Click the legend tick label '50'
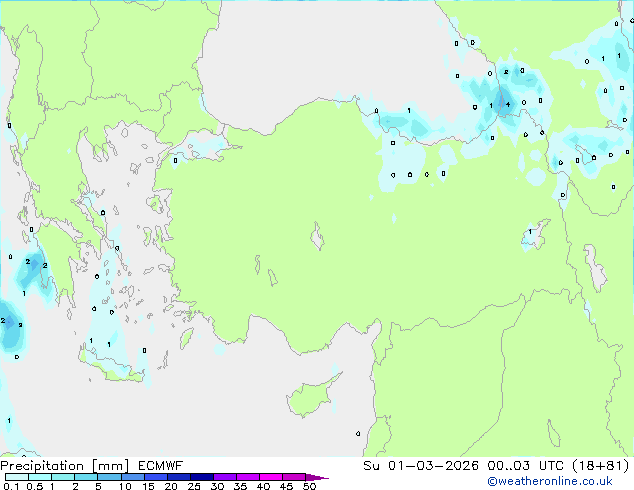This screenshot has width=634, height=490. coord(309,486)
